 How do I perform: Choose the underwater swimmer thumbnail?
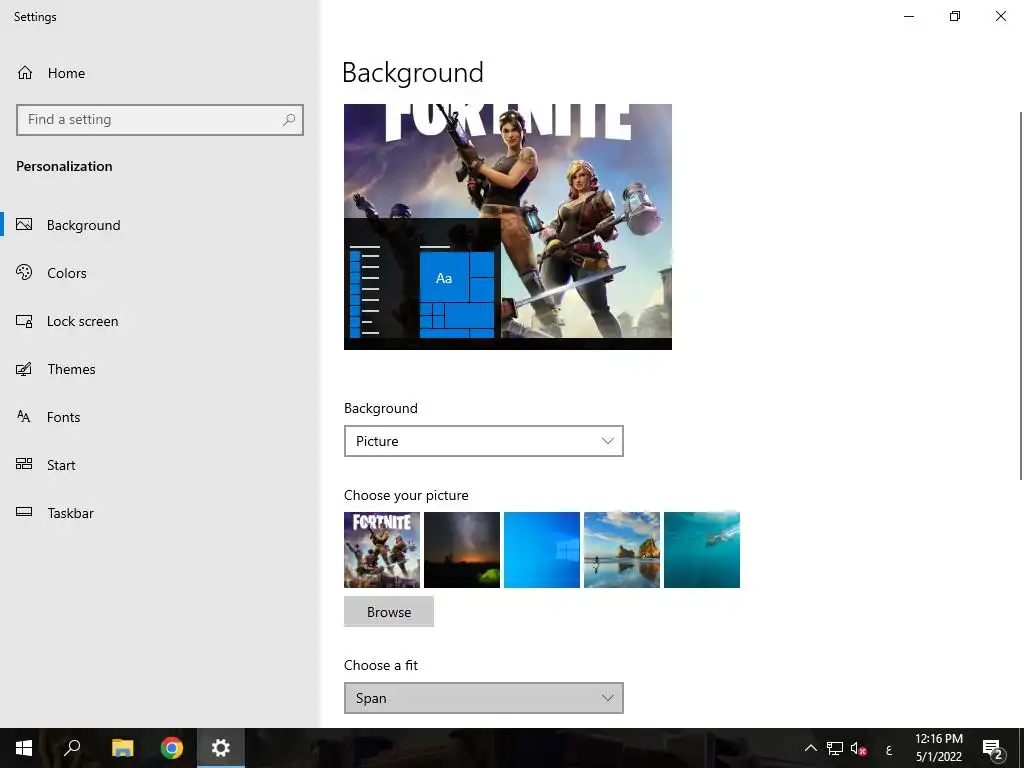[702, 550]
